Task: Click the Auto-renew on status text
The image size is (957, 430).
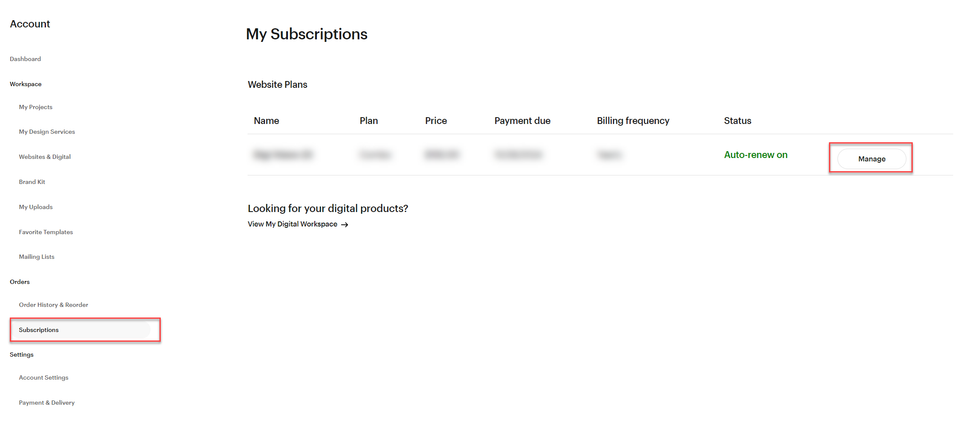Action: pos(756,155)
